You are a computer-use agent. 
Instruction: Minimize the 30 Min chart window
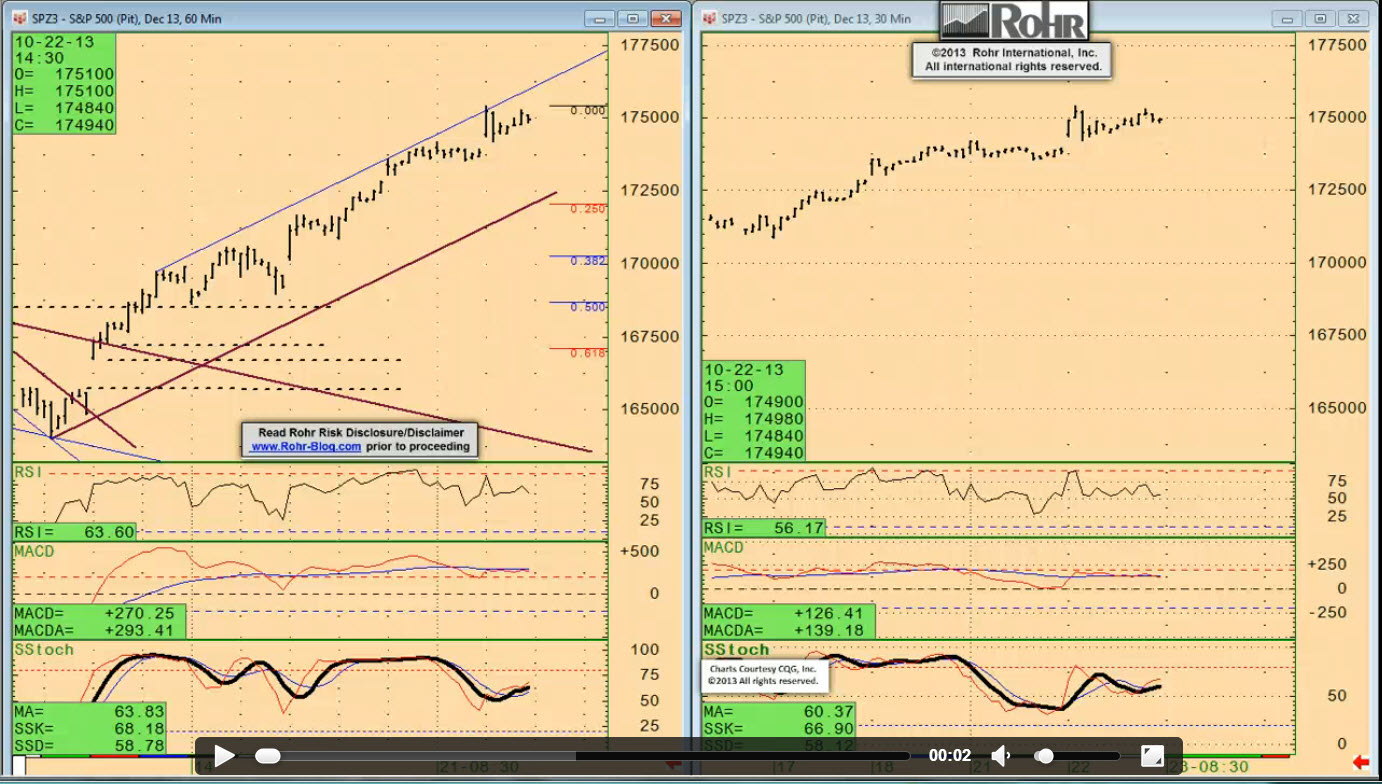click(x=1286, y=19)
